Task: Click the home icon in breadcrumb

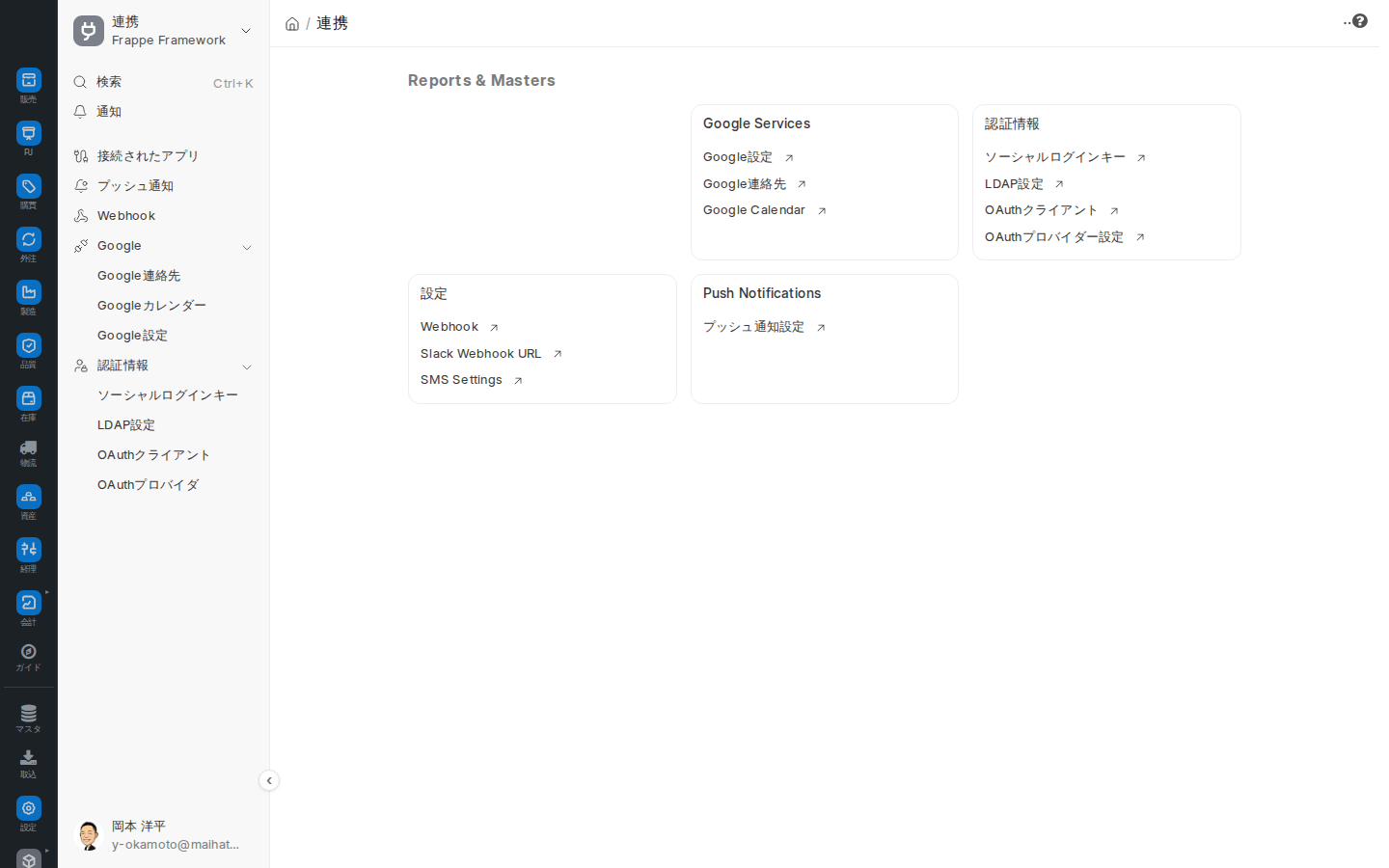Action: pos(292,24)
